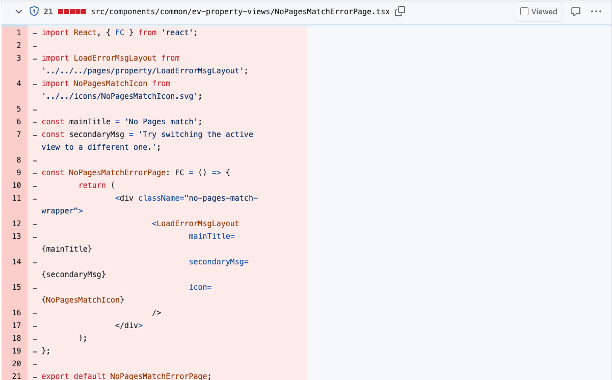The height and width of the screenshot is (380, 612).
Task: Click the red diffstat deletion squares
Action: click(72, 12)
